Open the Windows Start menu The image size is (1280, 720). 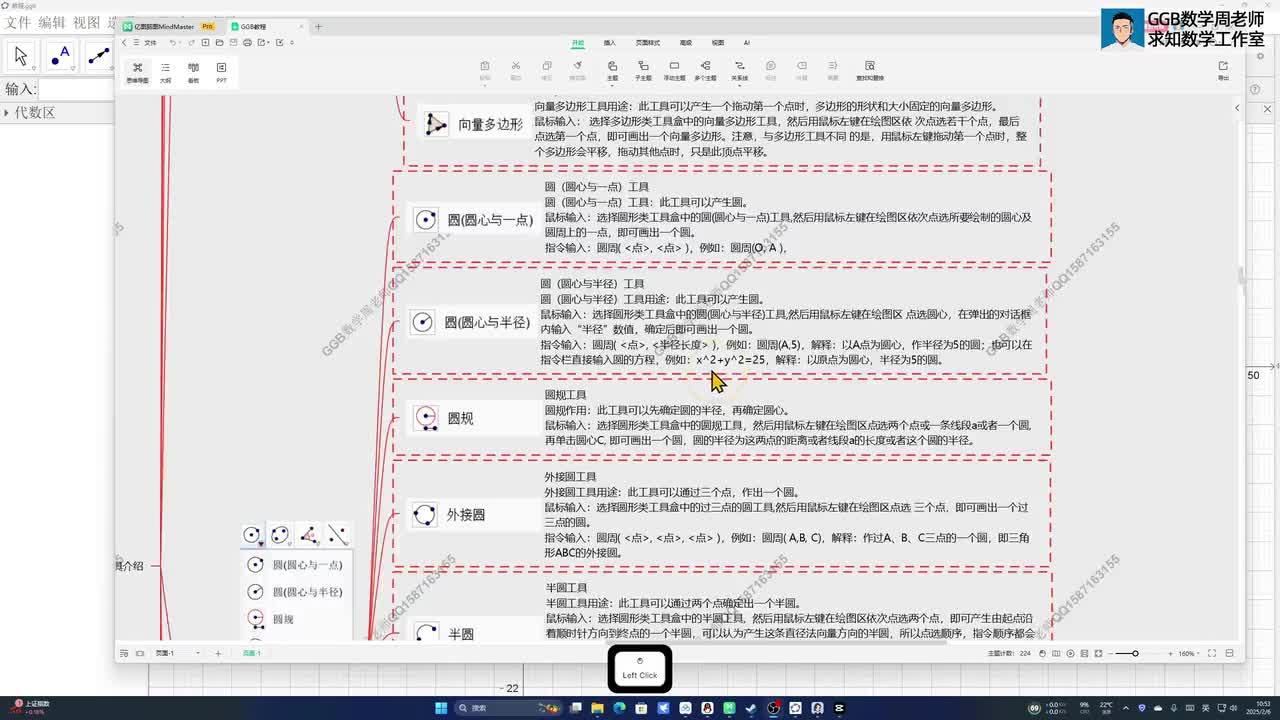coord(441,708)
